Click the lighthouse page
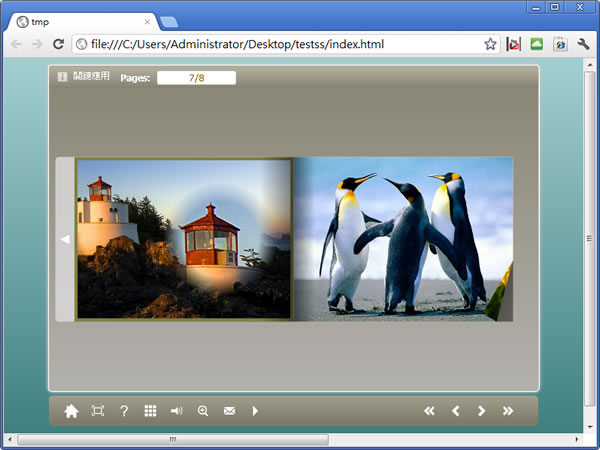Image resolution: width=600 pixels, height=450 pixels. point(184,239)
